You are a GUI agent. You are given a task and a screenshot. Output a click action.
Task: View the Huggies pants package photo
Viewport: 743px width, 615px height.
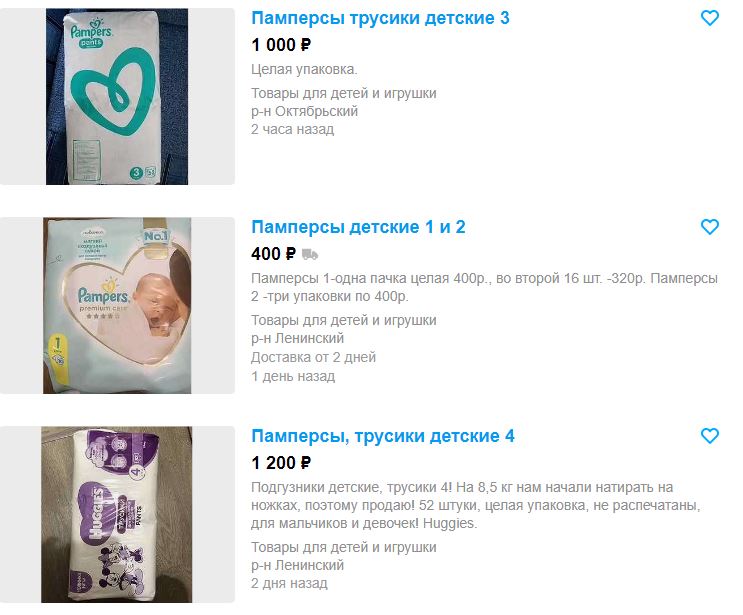pos(117,515)
